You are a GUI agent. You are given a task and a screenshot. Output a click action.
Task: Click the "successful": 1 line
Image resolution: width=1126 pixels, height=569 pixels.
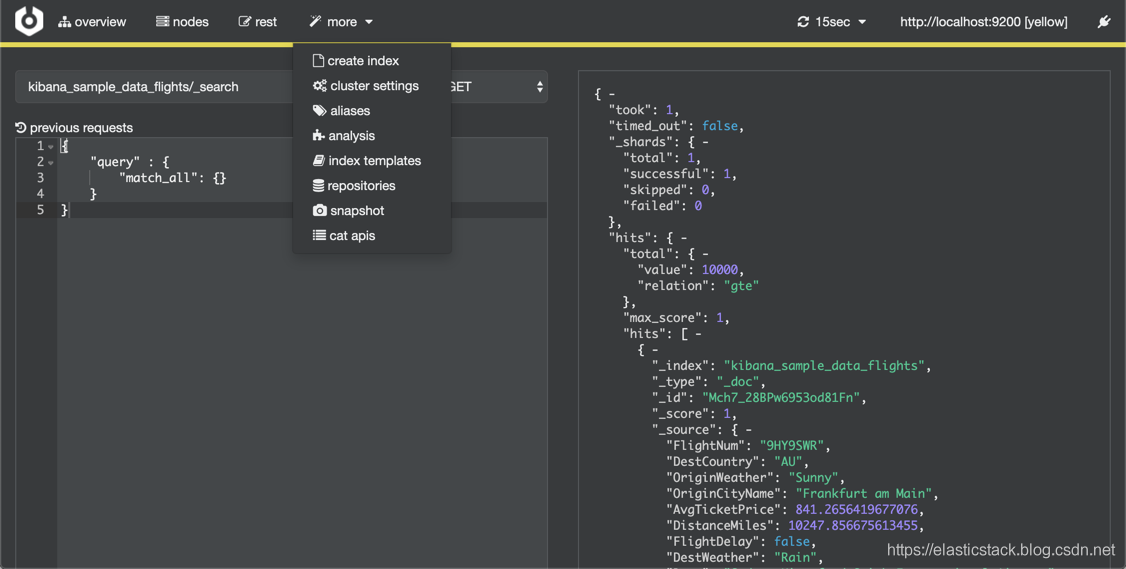pyautogui.click(x=680, y=174)
